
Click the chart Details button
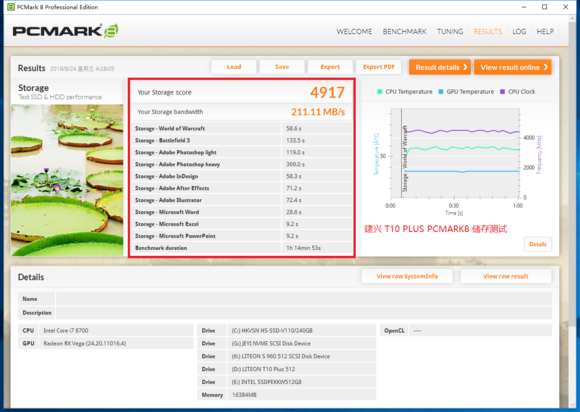coord(537,244)
